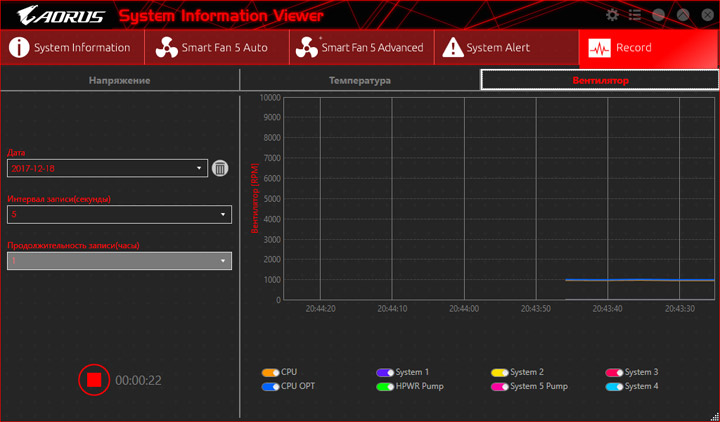Screen dimensions: 720x422
Task: Open the settings gear icon
Action: (x=612, y=15)
